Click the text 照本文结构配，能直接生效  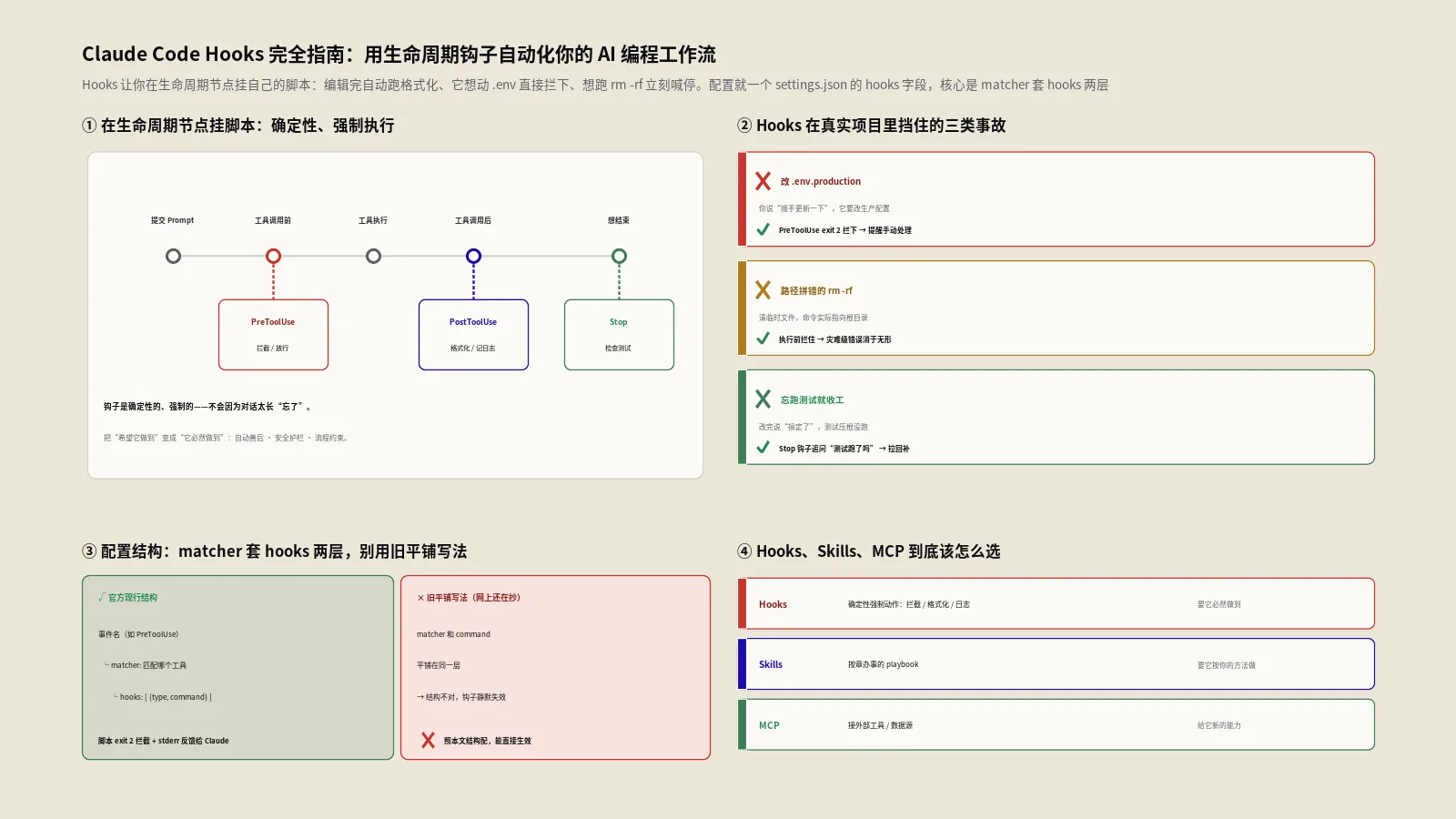[x=488, y=741]
